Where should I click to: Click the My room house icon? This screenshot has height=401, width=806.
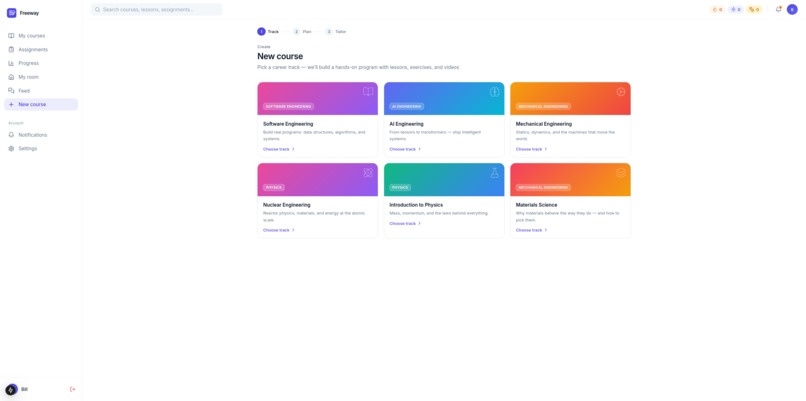[11, 77]
